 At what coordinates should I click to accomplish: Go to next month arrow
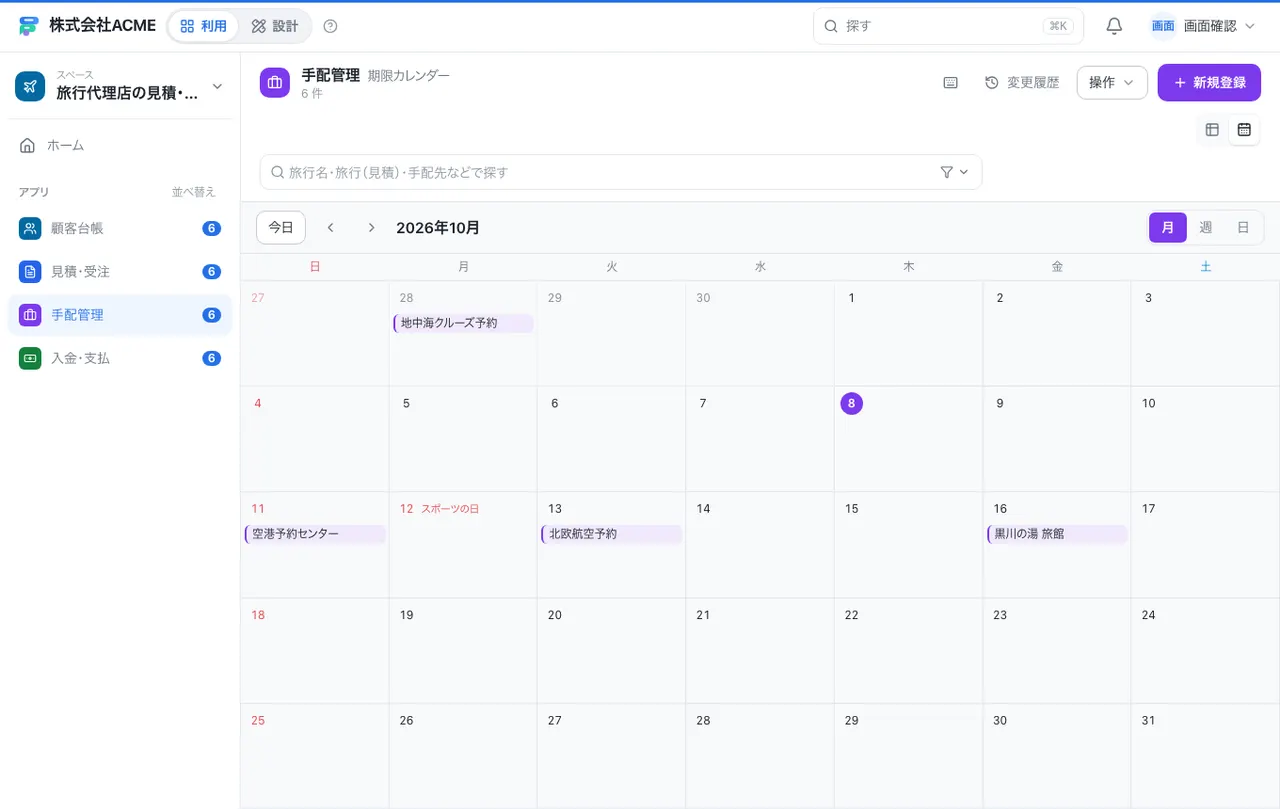click(371, 228)
